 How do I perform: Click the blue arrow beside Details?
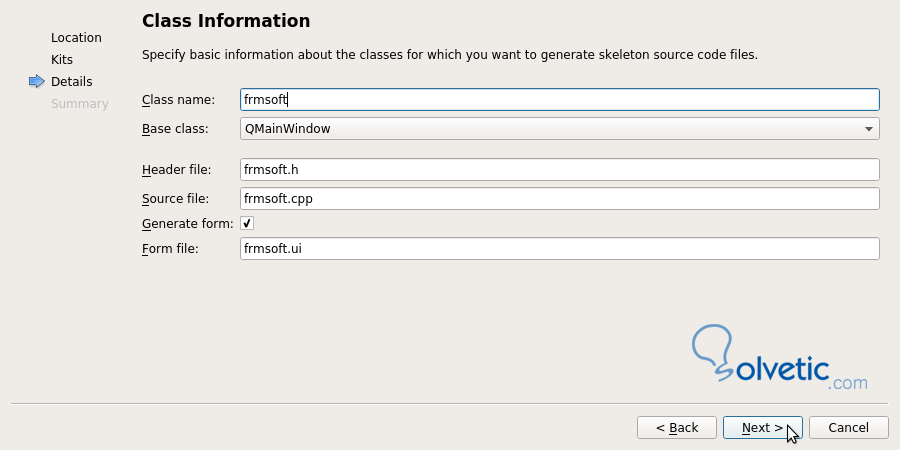[37, 82]
